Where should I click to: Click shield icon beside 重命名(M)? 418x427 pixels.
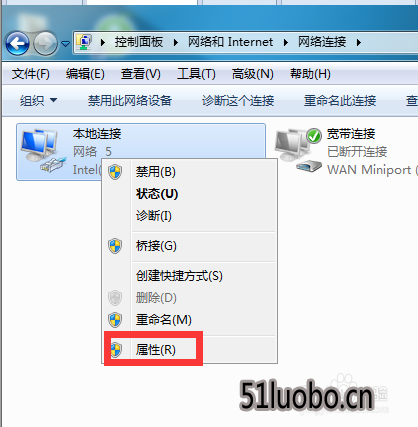point(115,320)
